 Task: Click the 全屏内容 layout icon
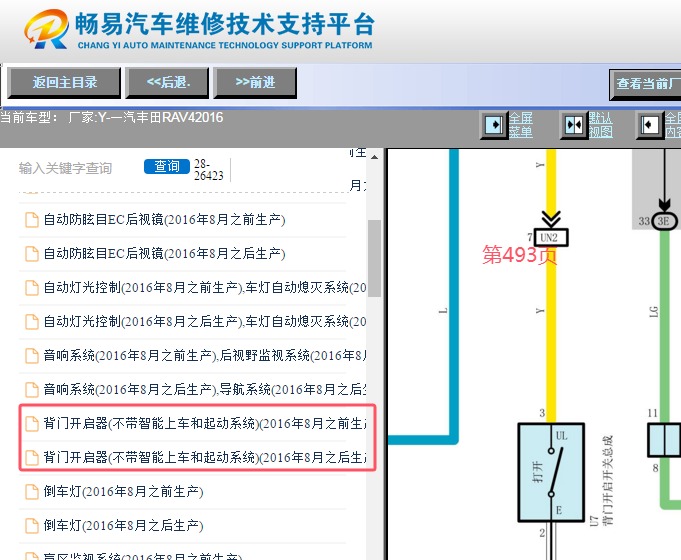(650, 125)
